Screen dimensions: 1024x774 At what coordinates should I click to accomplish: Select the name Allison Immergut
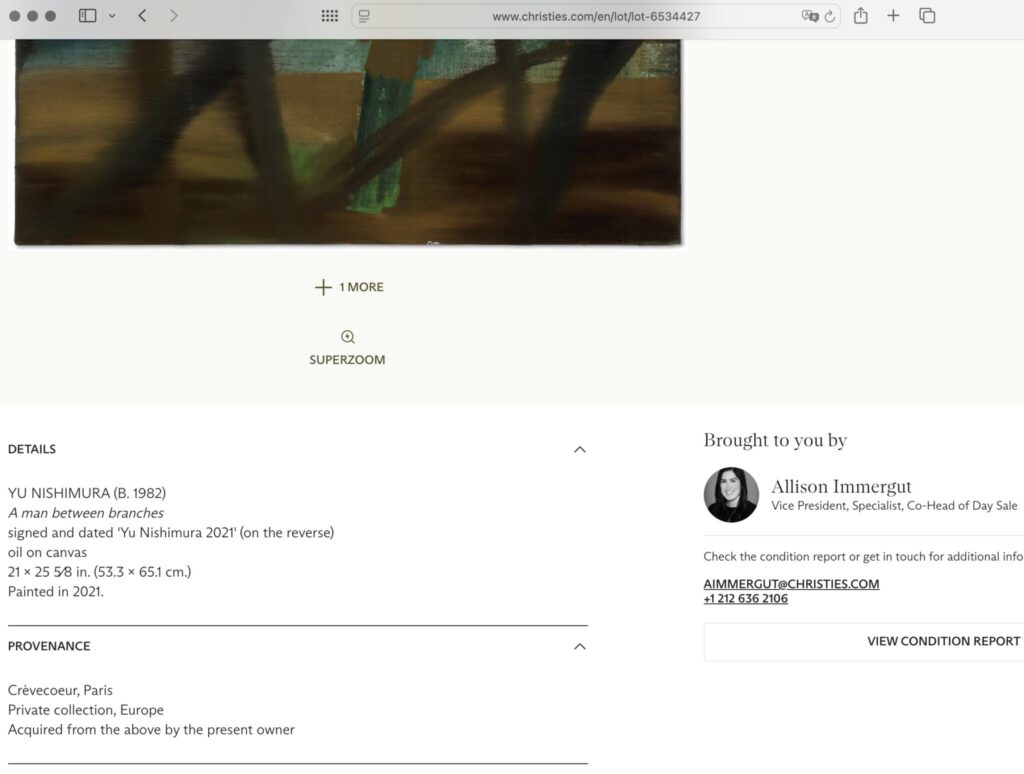841,487
